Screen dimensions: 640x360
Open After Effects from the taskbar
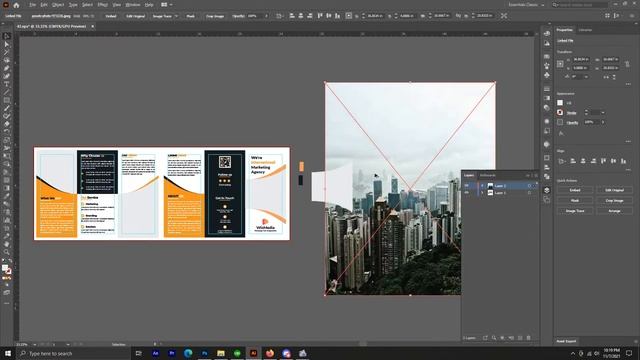tap(156, 353)
